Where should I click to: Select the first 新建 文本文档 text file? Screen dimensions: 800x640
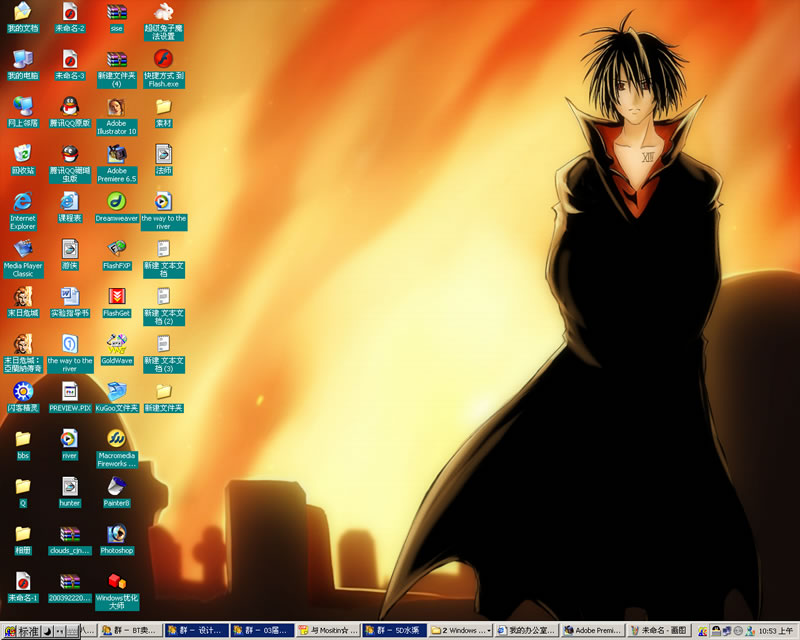(x=164, y=259)
